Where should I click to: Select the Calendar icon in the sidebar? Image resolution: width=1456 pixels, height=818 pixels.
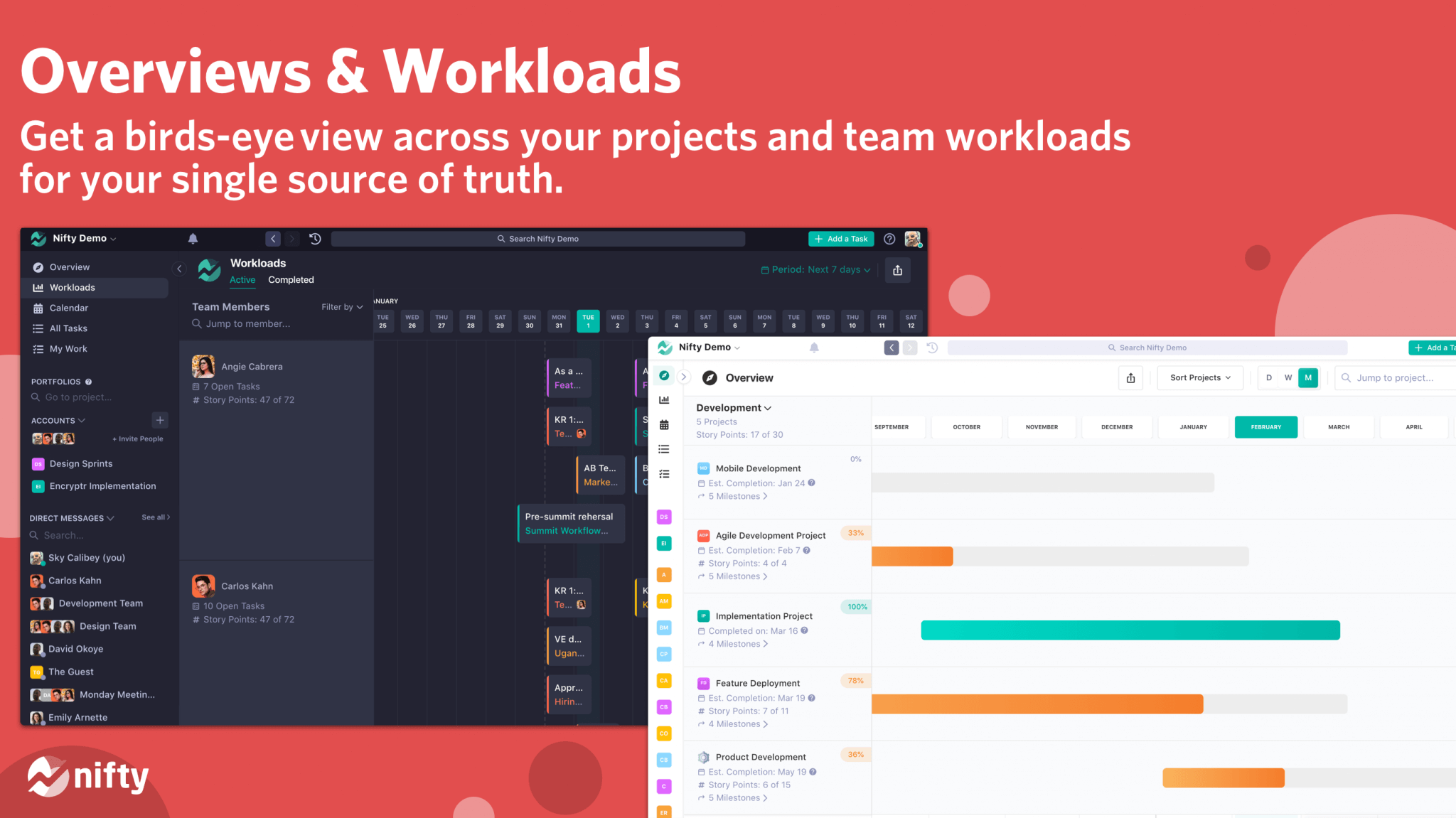point(38,308)
